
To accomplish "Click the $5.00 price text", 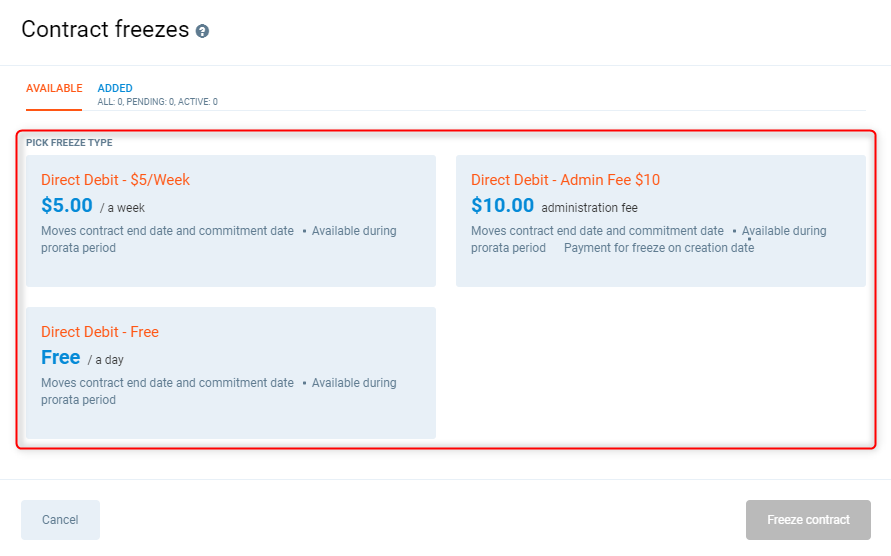I will pyautogui.click(x=67, y=206).
